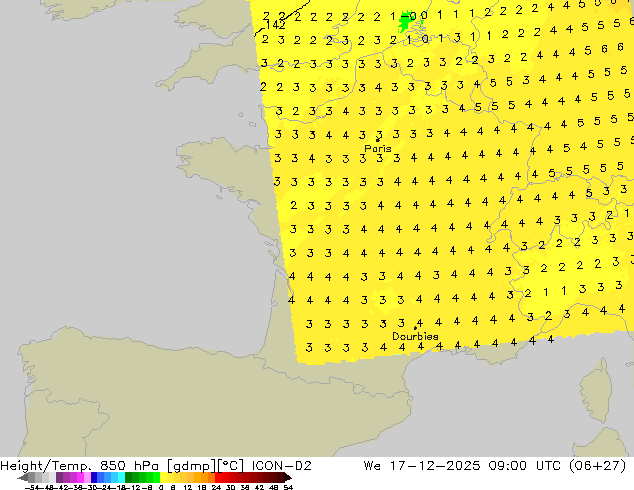The width and height of the screenshot is (634, 490).
Task: Click the (06+27) forecast run text
Action: (x=597, y=466)
